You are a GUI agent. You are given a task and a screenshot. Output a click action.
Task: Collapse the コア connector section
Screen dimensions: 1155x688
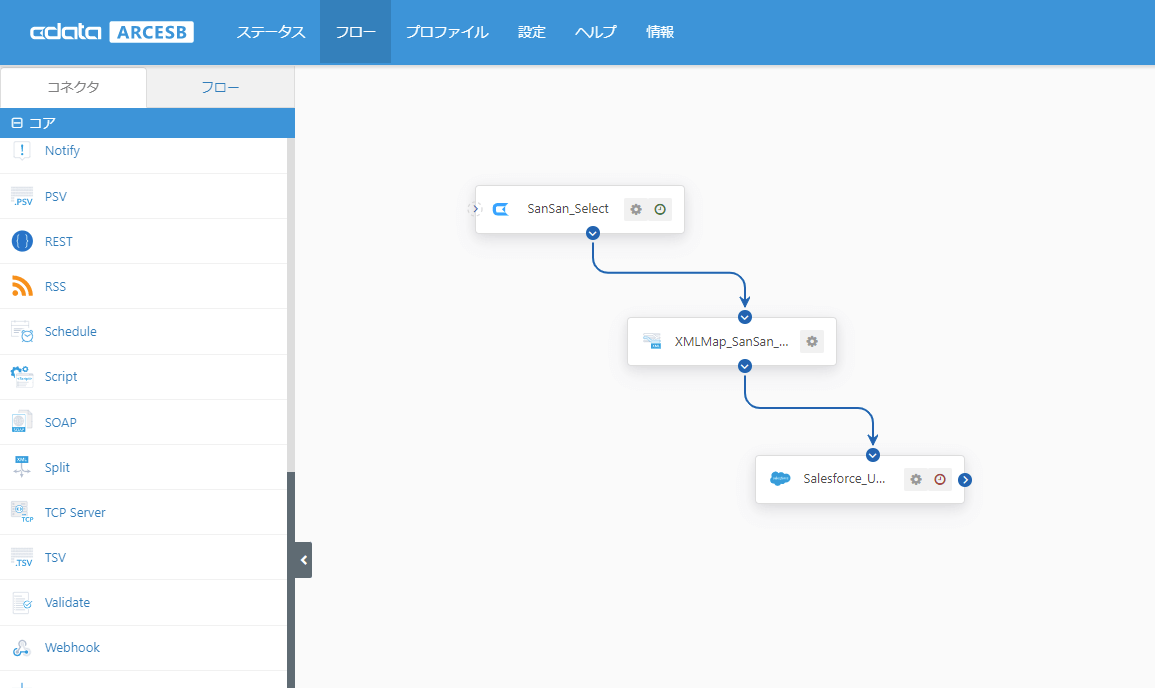coord(17,123)
